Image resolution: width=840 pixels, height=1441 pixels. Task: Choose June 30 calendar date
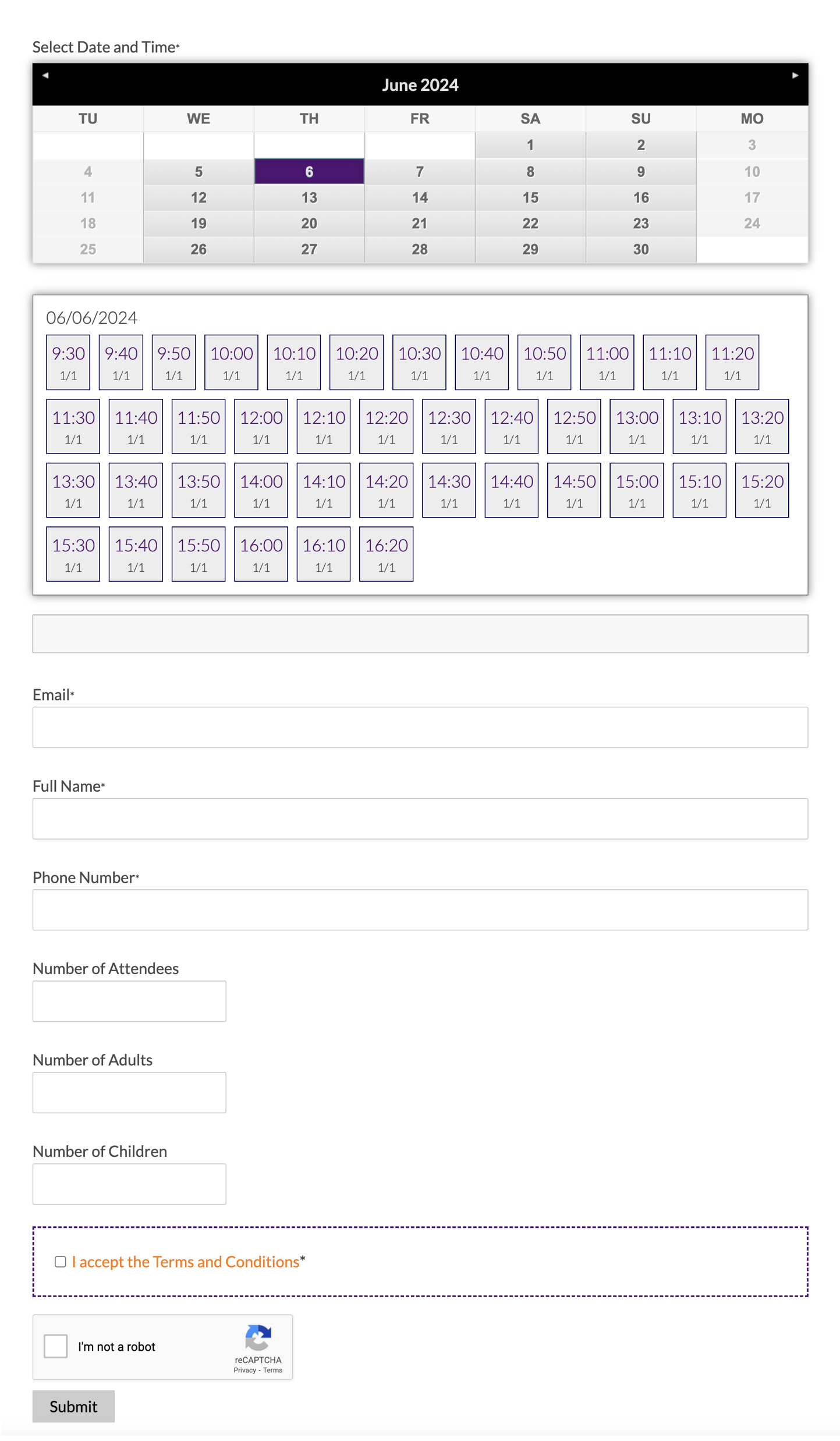pos(640,250)
